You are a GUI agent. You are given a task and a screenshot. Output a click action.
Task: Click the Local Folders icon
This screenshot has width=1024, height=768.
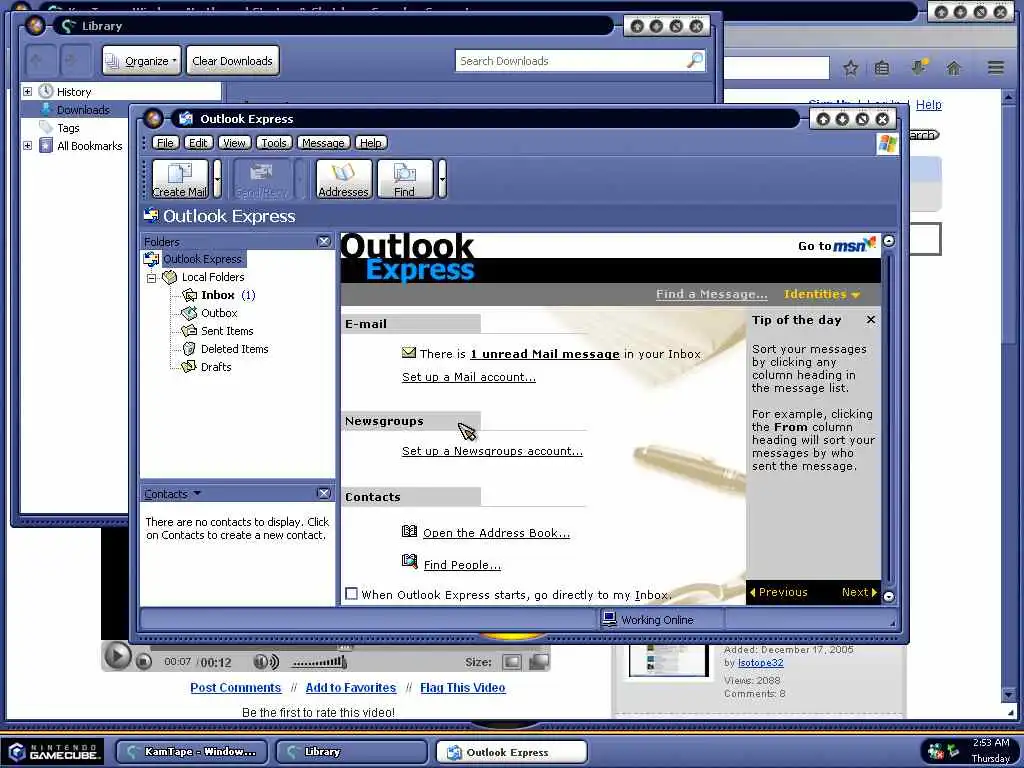[x=169, y=278]
